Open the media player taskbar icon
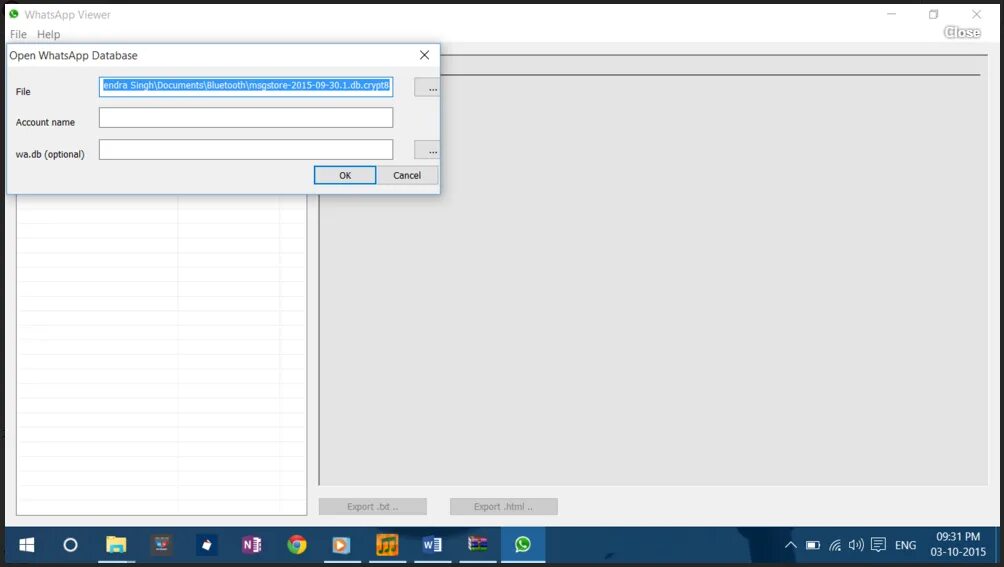Image resolution: width=1004 pixels, height=567 pixels. pos(341,545)
